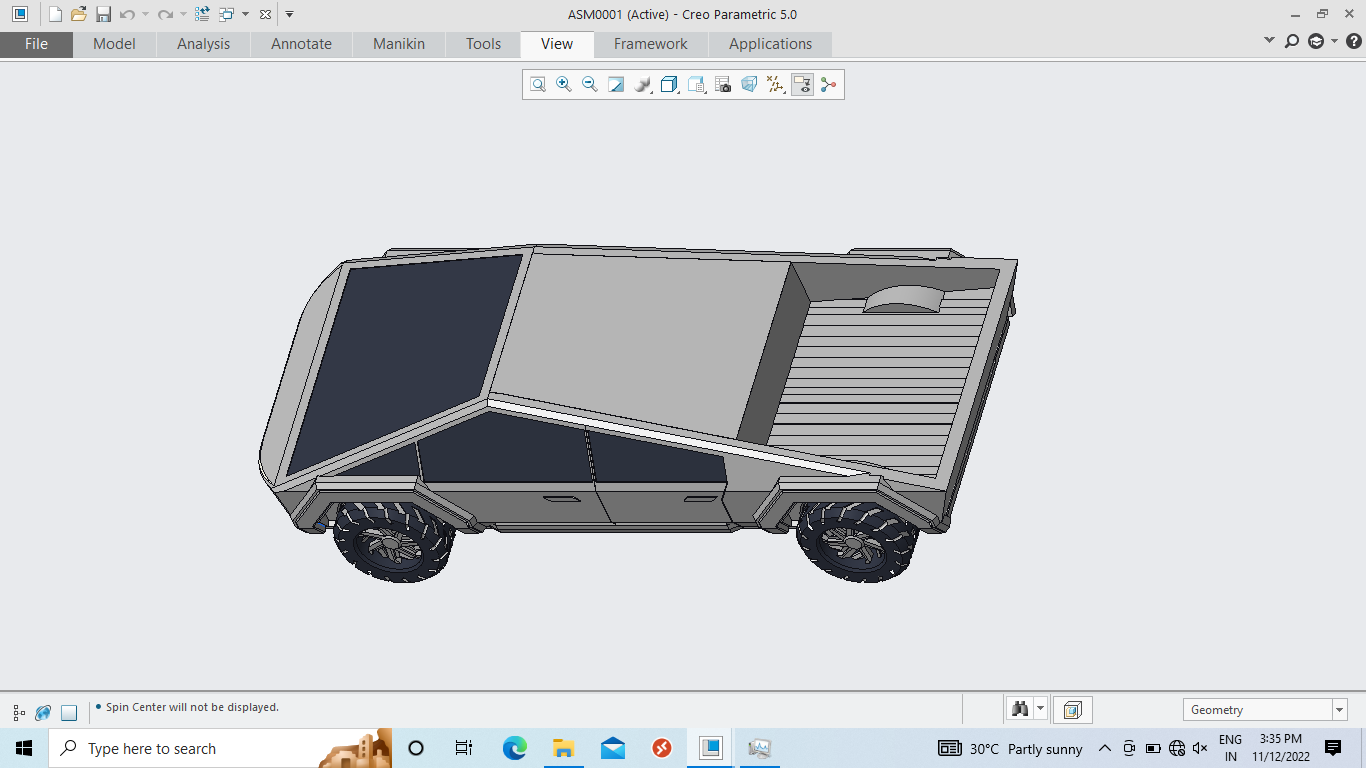Click the Cybertruck model in viewport
1366x768 pixels.
(637, 413)
